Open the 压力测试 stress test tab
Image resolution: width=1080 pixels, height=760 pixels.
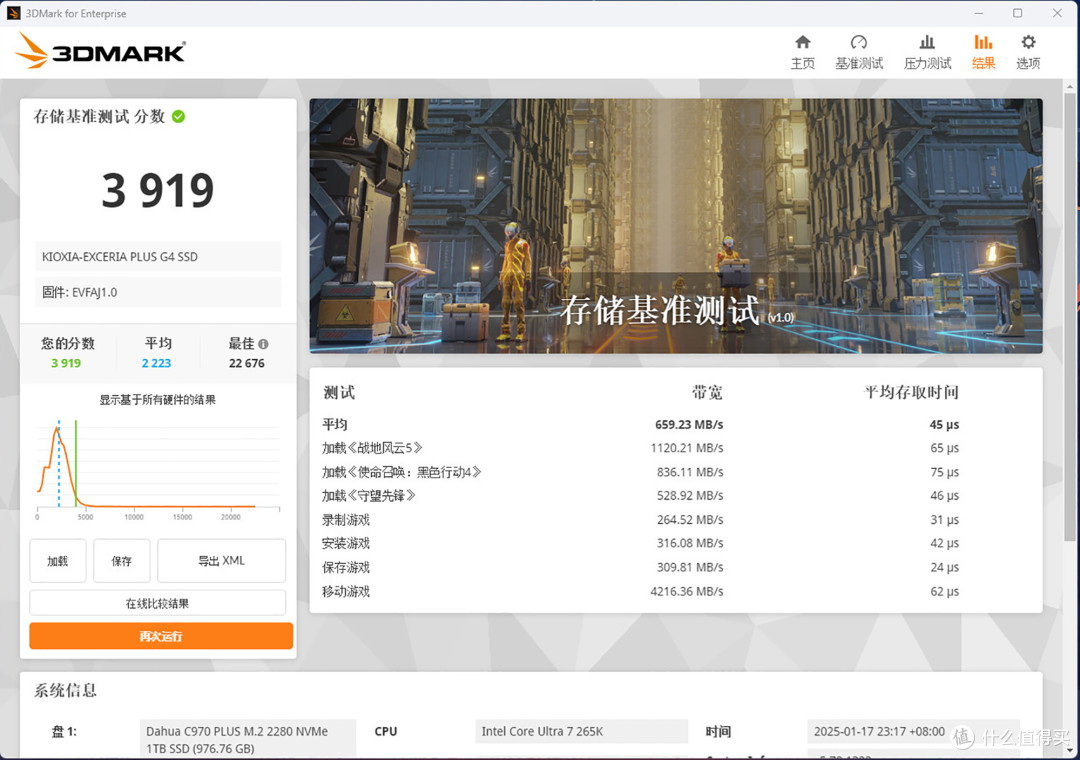point(927,52)
